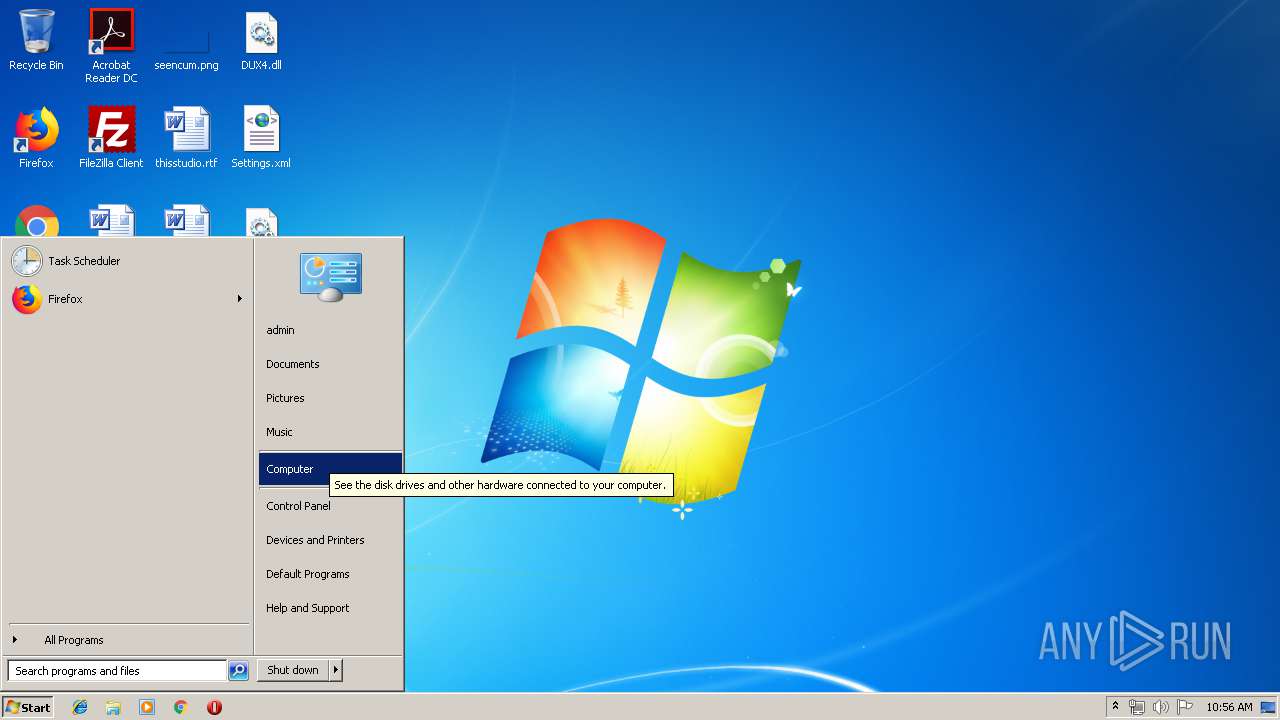
Task: Select thisstudio.rtf document on desktop
Action: coord(186,138)
